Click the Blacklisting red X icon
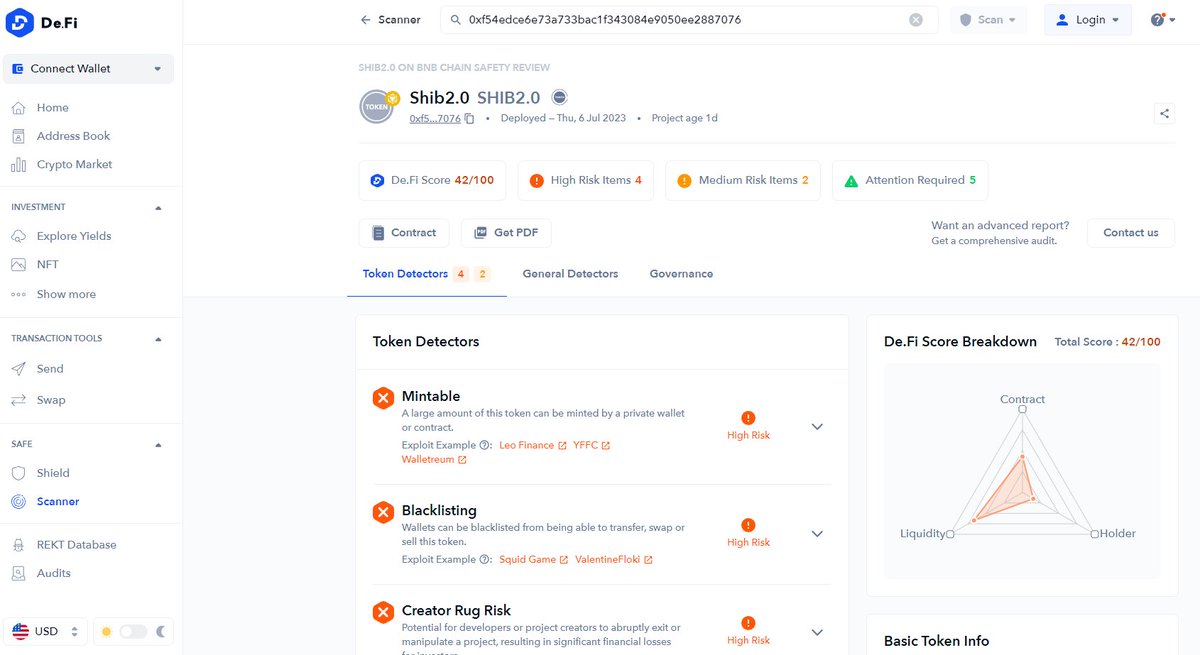The image size is (1200, 655). (383, 512)
